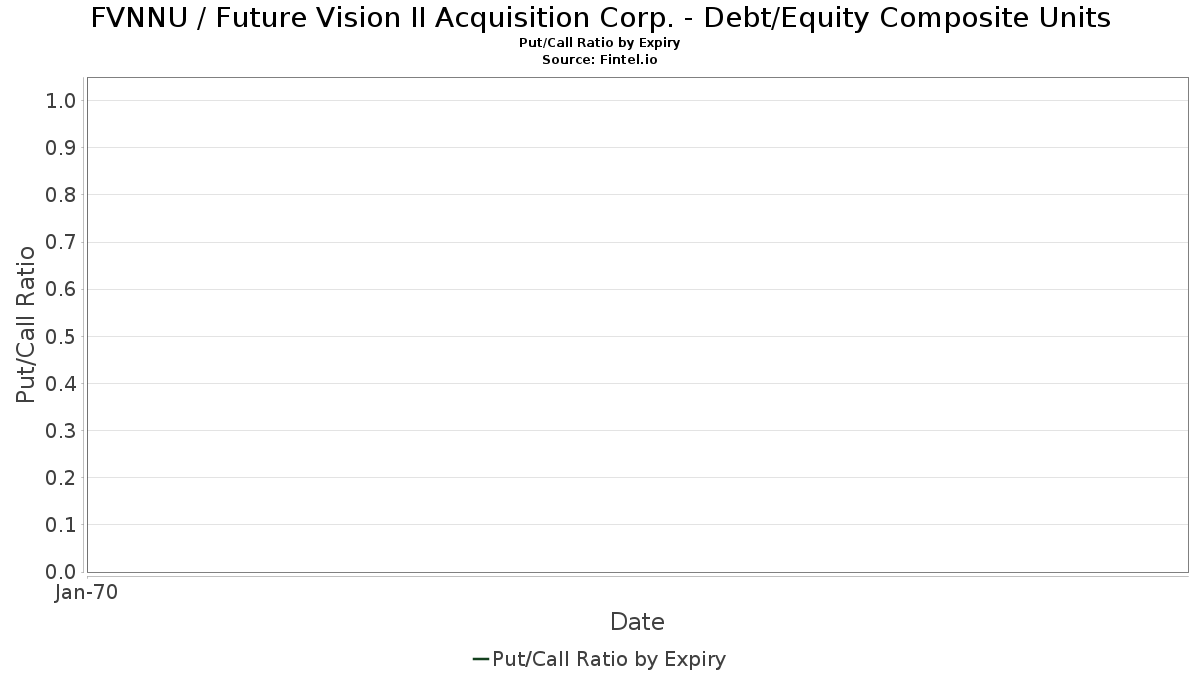1200x675 pixels.
Task: Click the 0.4 y-axis label
Action: point(61,383)
